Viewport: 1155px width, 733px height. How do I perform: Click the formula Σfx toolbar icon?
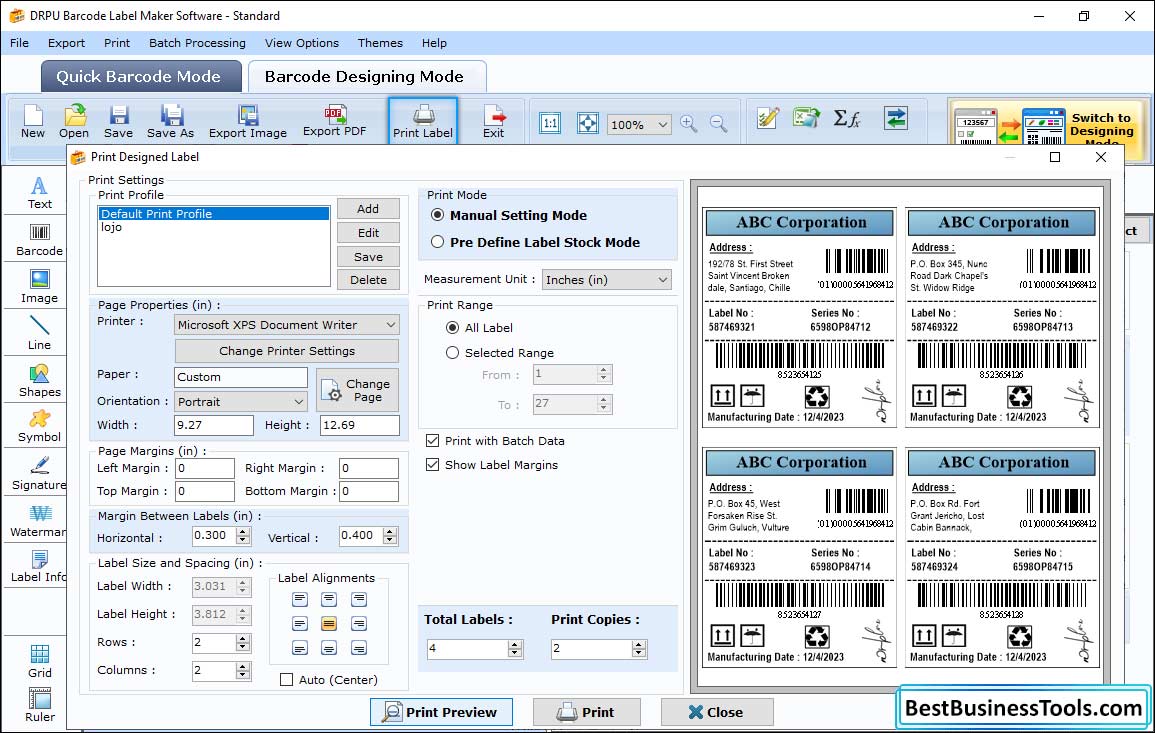tap(846, 118)
